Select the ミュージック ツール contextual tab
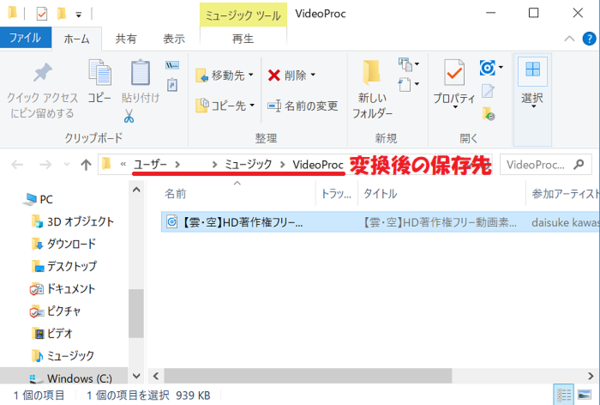The image size is (600, 405). (243, 15)
